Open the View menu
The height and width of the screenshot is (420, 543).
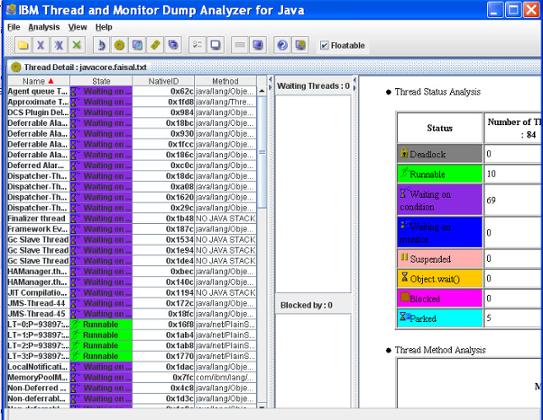click(77, 27)
